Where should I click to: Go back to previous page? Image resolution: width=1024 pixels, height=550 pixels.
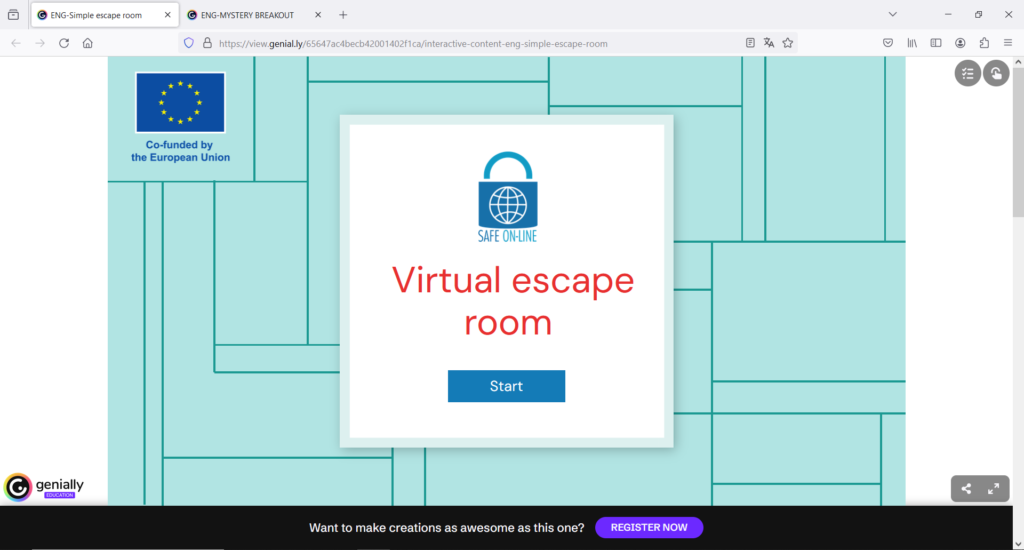pyautogui.click(x=16, y=43)
